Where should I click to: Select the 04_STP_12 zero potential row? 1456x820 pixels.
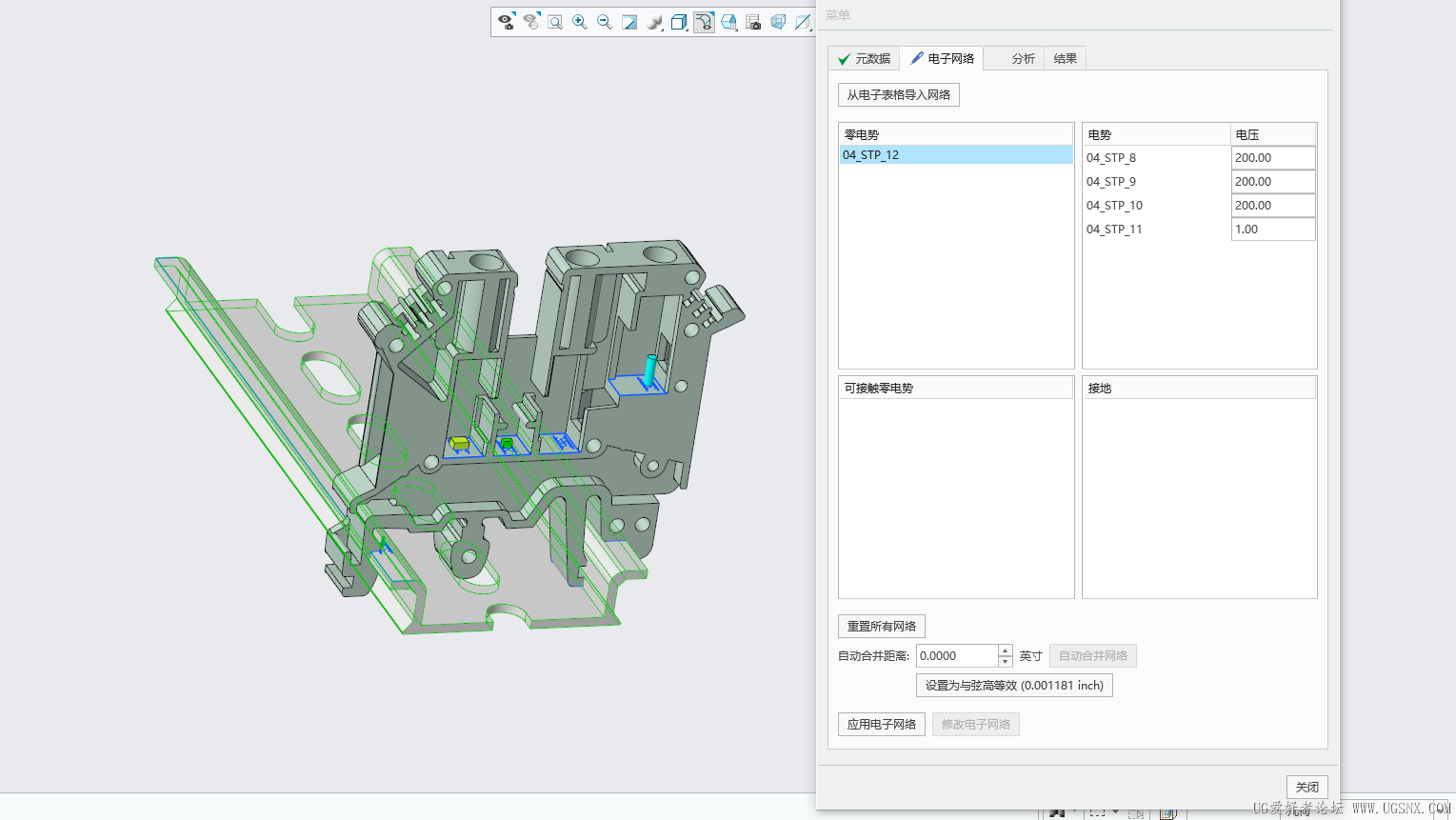click(956, 155)
